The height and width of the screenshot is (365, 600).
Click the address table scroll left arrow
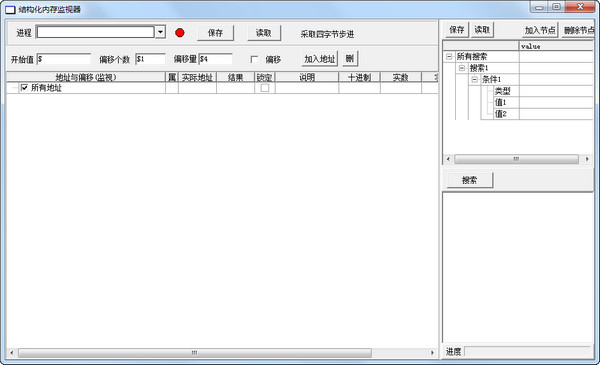coord(12,353)
